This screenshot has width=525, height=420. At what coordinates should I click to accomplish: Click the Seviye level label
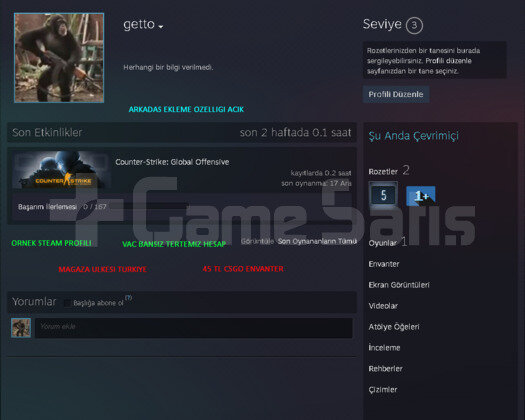pyautogui.click(x=382, y=24)
